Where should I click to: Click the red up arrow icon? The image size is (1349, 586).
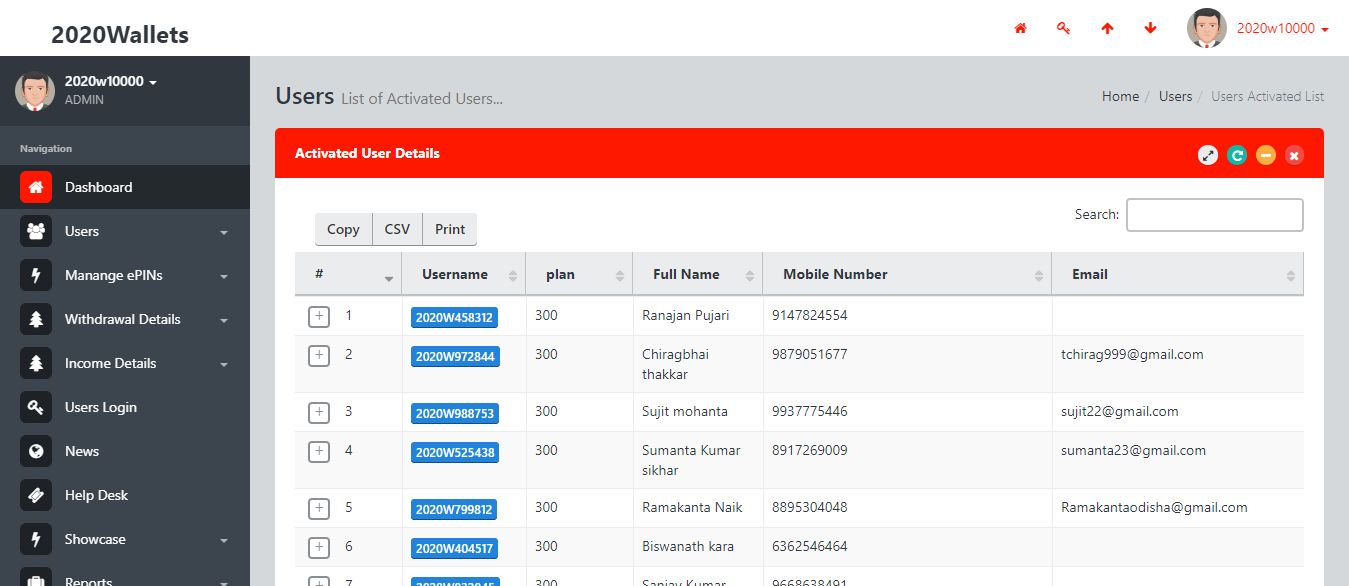(x=1107, y=29)
